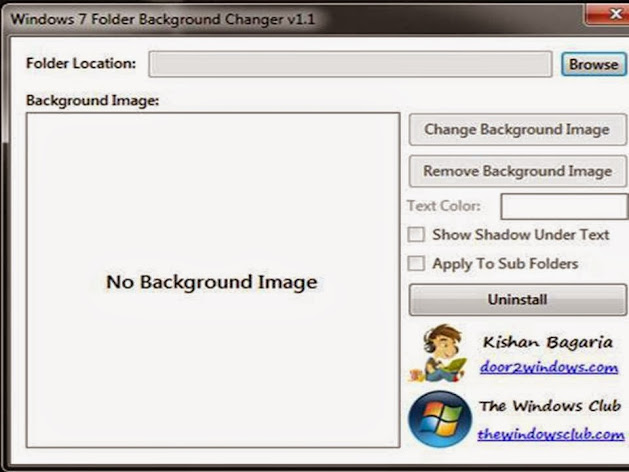Open the thewindowsclub.com link
Viewport: 629px width, 472px height.
point(551,434)
